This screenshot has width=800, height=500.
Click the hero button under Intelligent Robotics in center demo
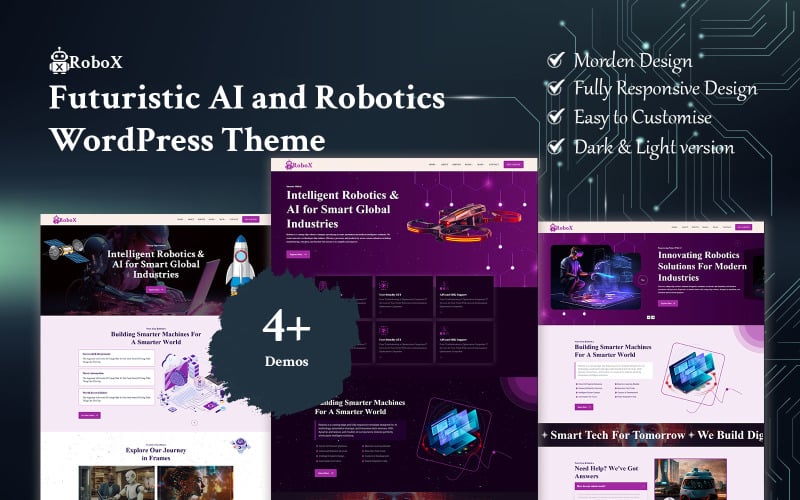(x=298, y=254)
